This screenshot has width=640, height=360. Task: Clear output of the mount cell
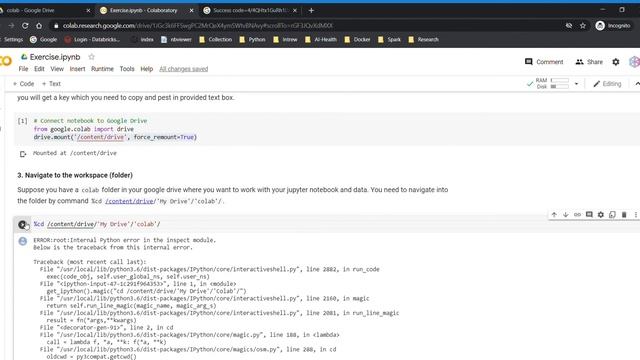[23, 154]
